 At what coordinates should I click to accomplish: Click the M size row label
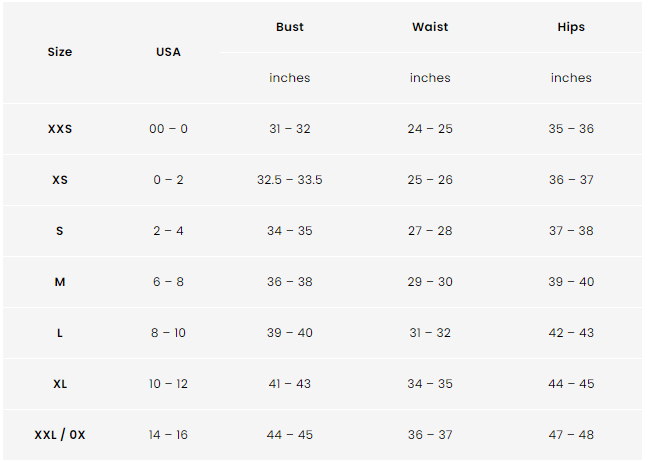(x=60, y=282)
